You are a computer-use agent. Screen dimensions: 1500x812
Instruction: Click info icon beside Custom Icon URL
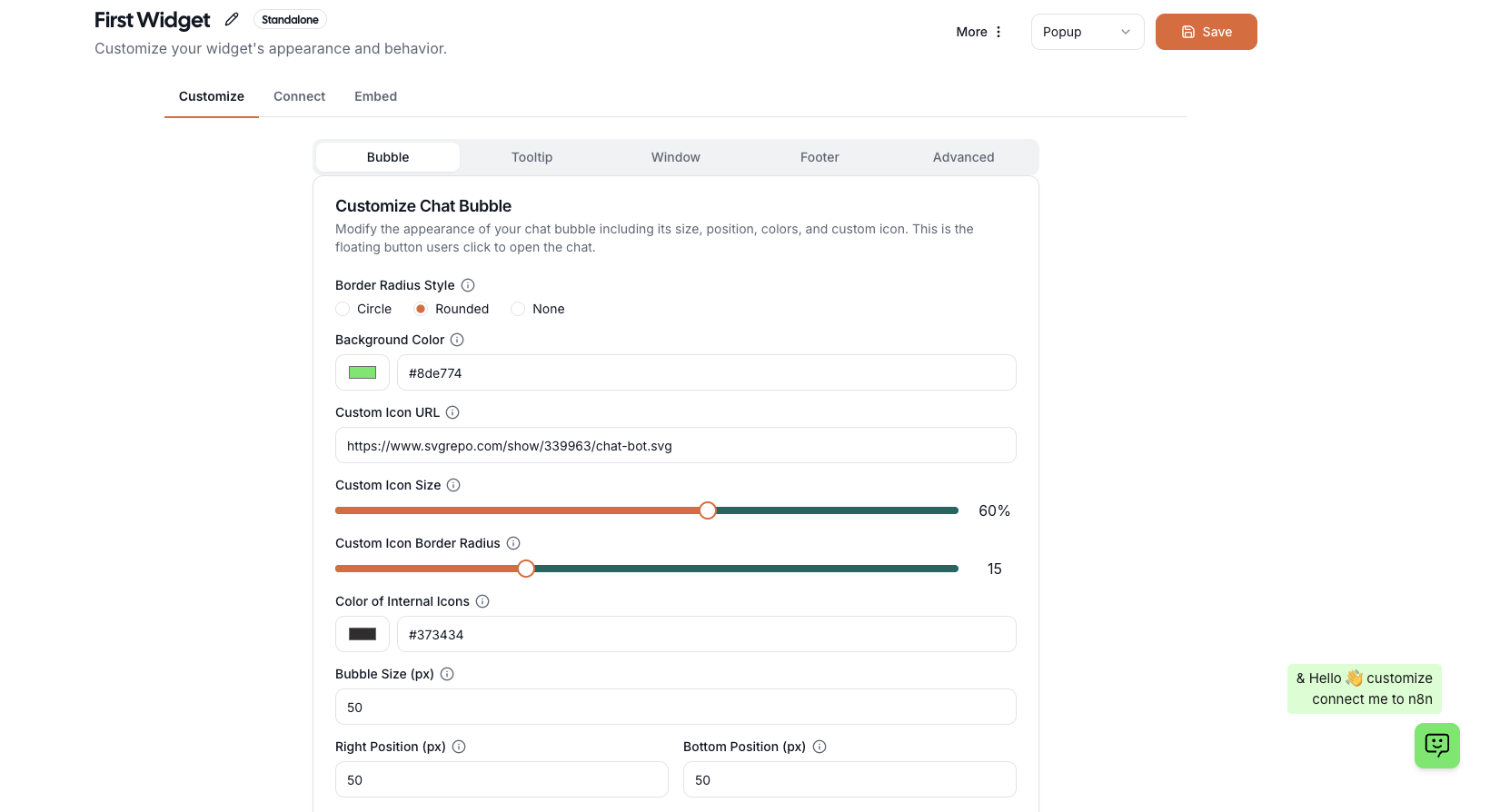452,412
